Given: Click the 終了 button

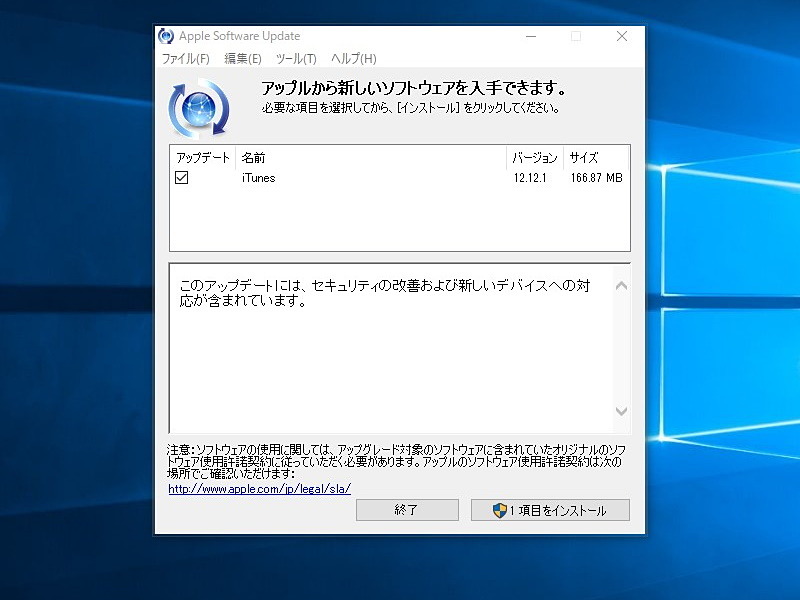Looking at the screenshot, I should pyautogui.click(x=407, y=510).
